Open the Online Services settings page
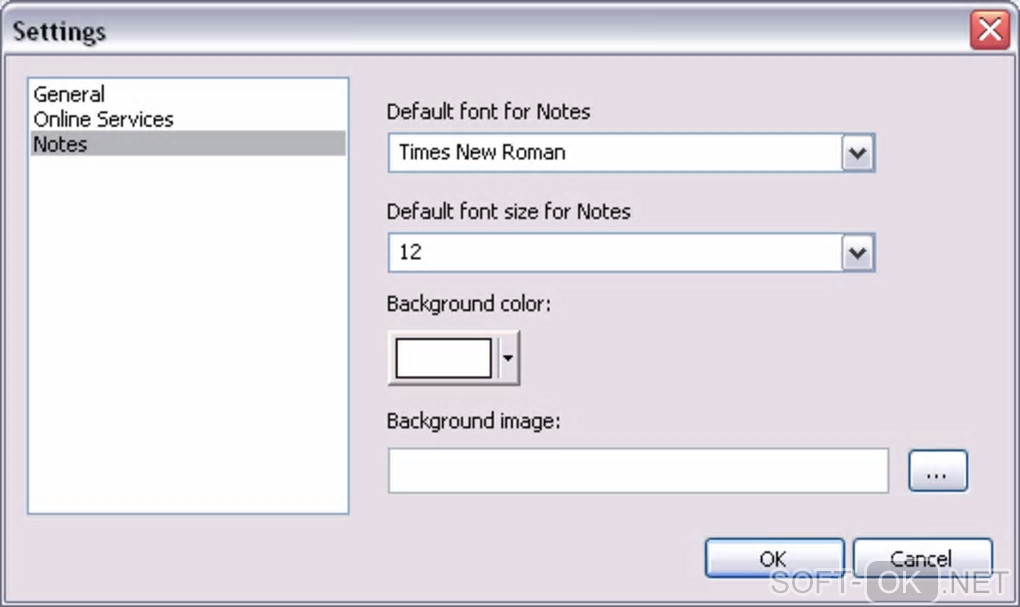Viewport: 1020px width, 607px height. pyautogui.click(x=103, y=119)
